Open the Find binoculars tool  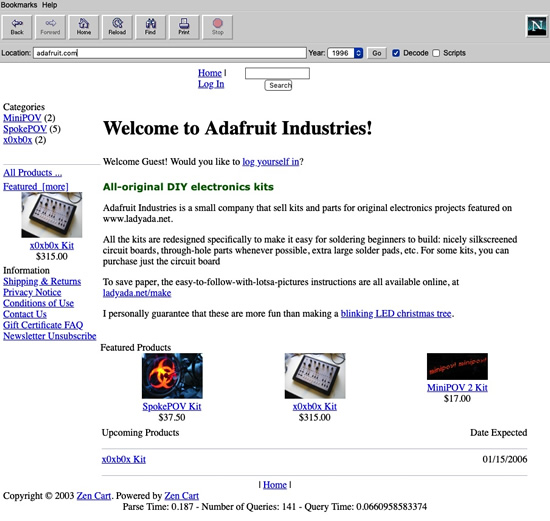(x=150, y=27)
